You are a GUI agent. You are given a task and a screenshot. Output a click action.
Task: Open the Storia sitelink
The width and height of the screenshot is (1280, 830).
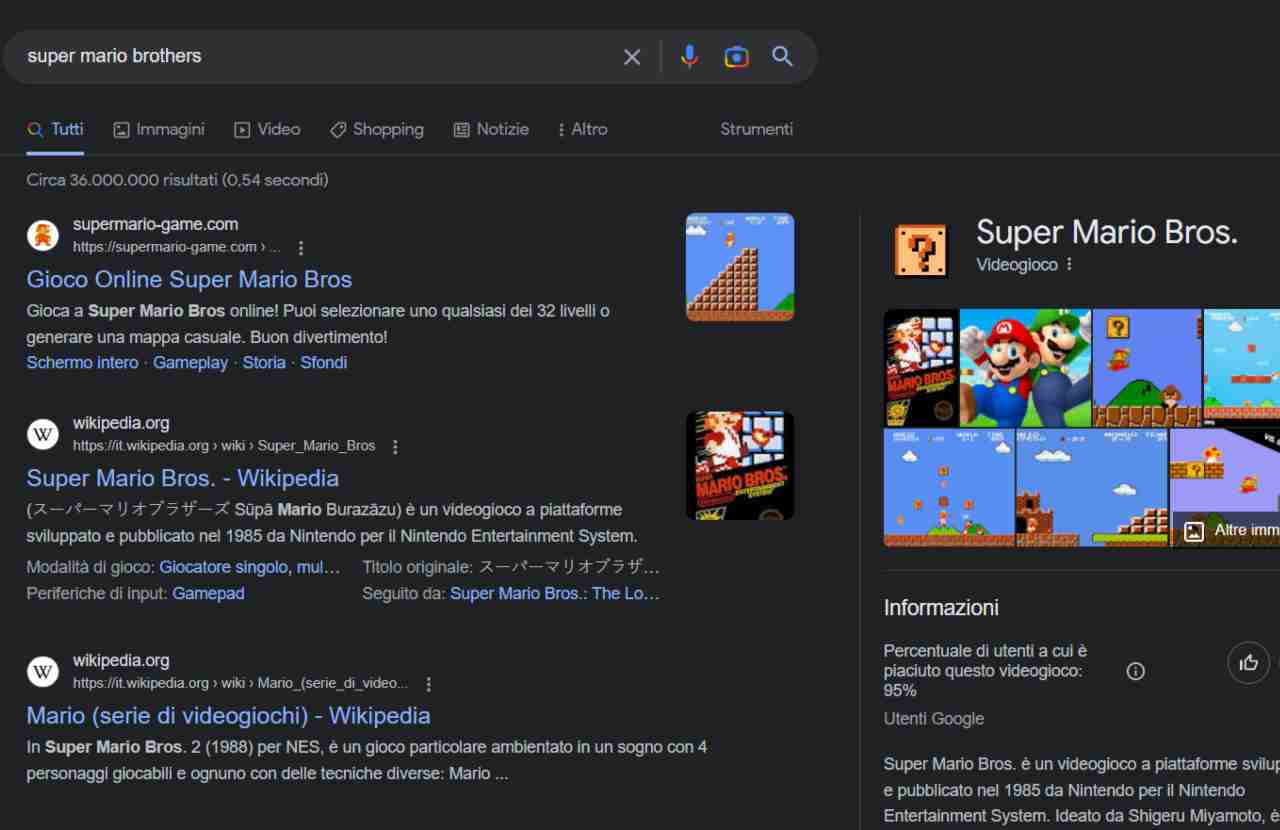click(264, 363)
